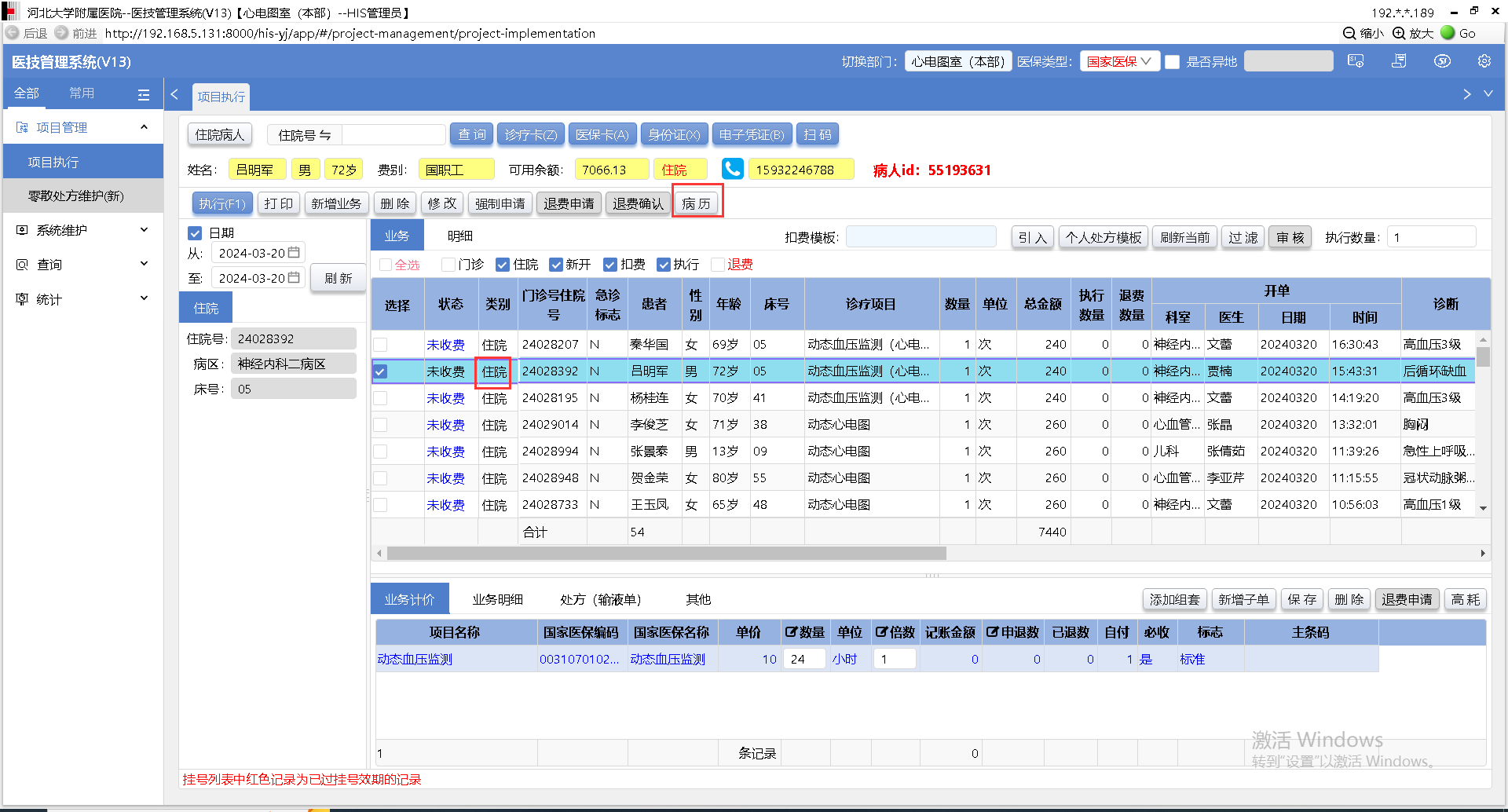Click the 退费确认 button

637,203
